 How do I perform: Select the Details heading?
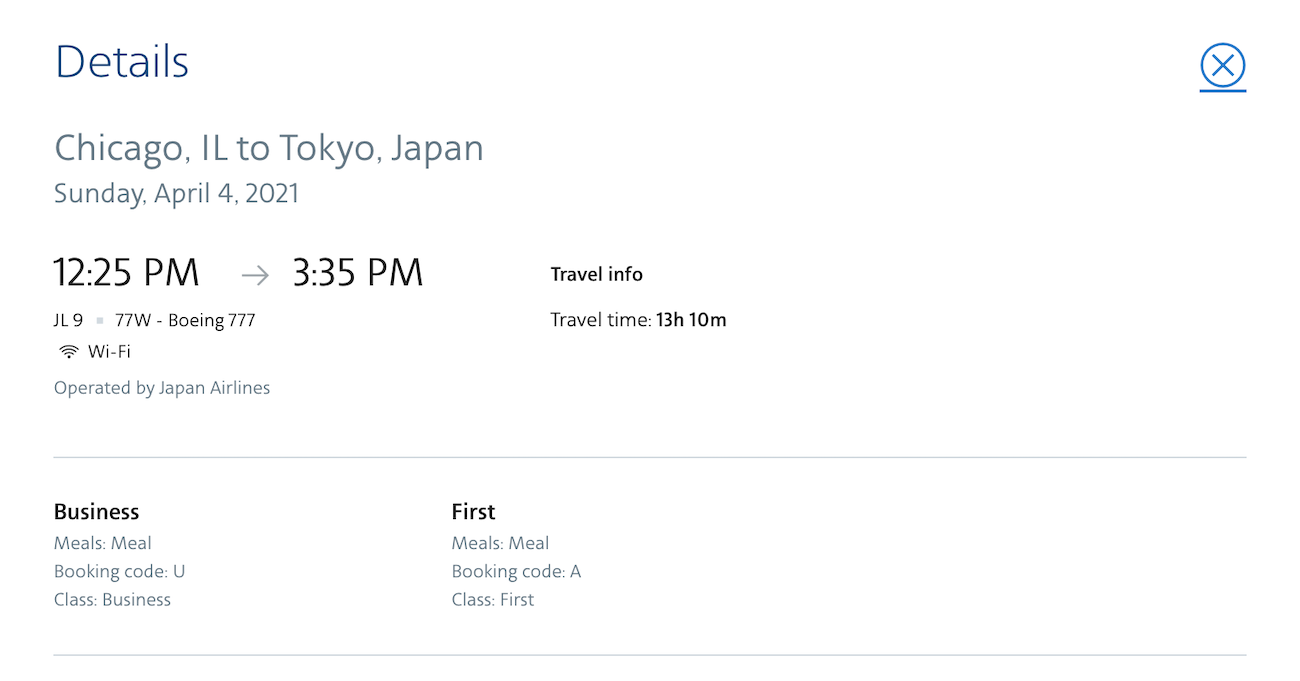pyautogui.click(x=121, y=61)
